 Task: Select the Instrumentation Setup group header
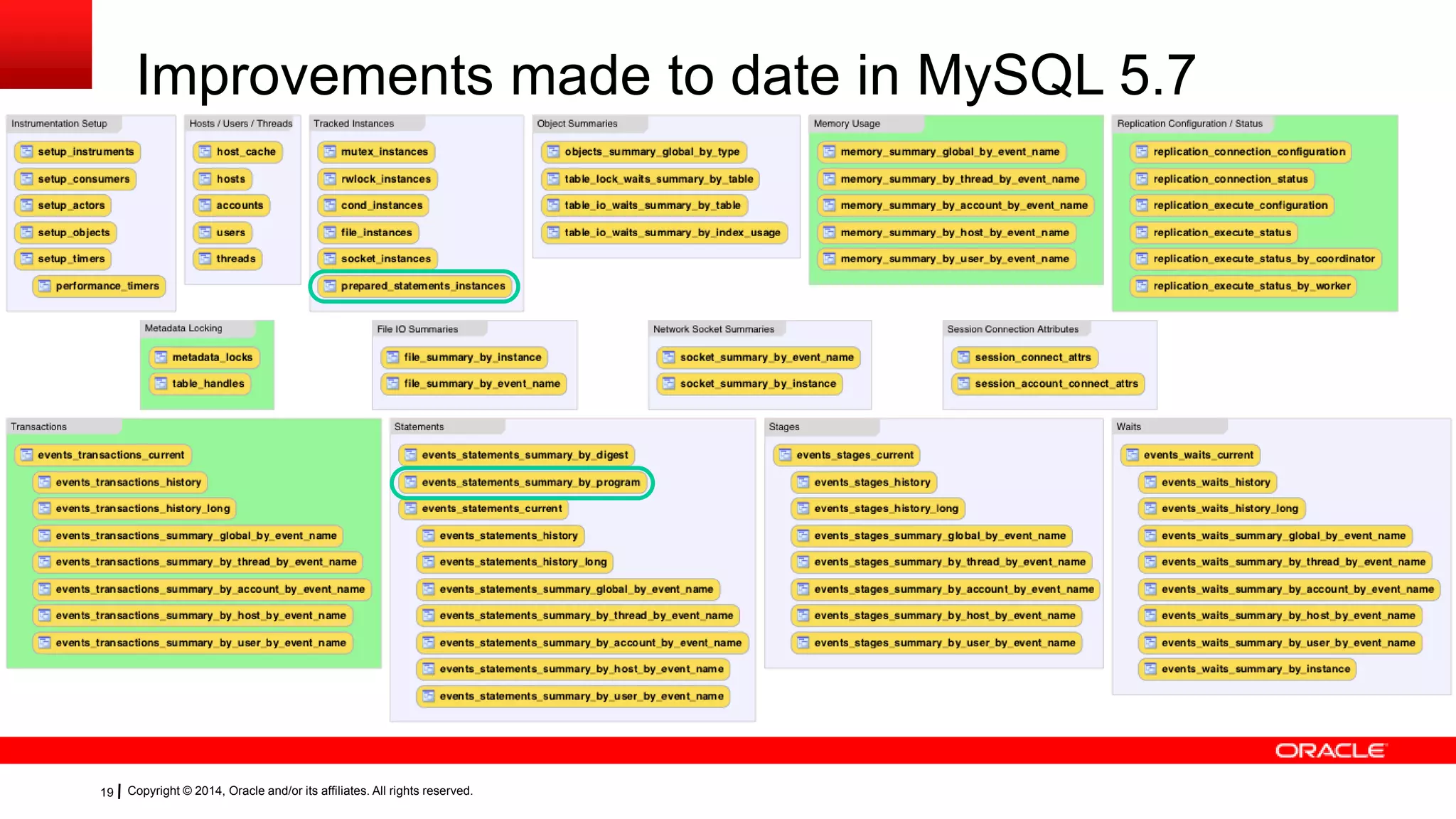click(x=59, y=124)
